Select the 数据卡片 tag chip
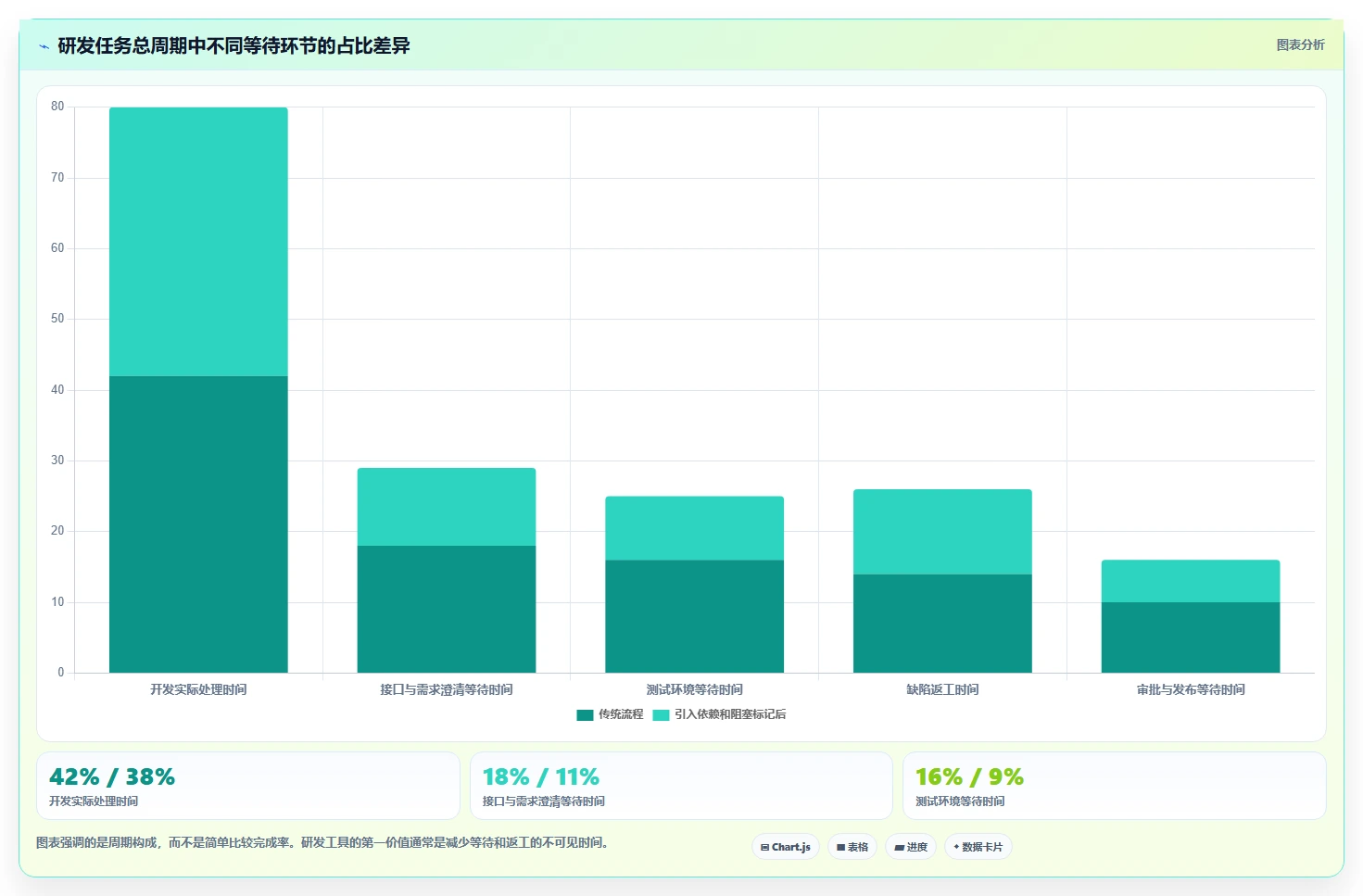 978,847
